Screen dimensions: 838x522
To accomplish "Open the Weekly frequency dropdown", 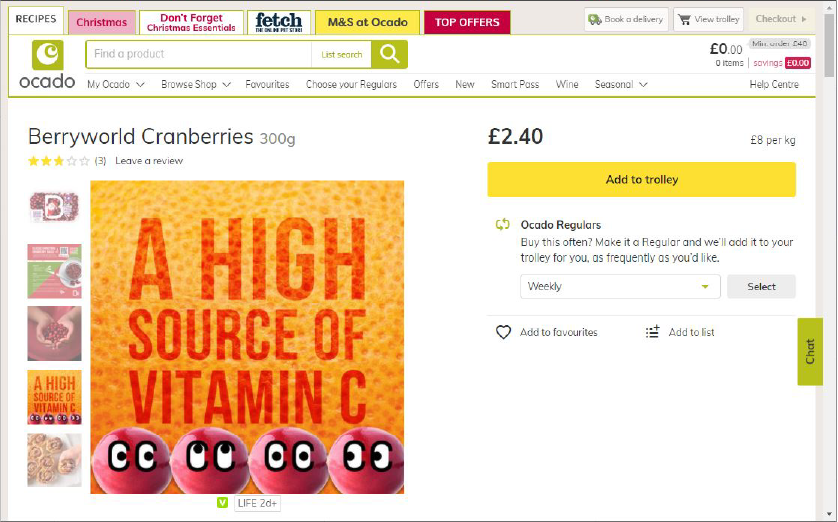I will 620,286.
